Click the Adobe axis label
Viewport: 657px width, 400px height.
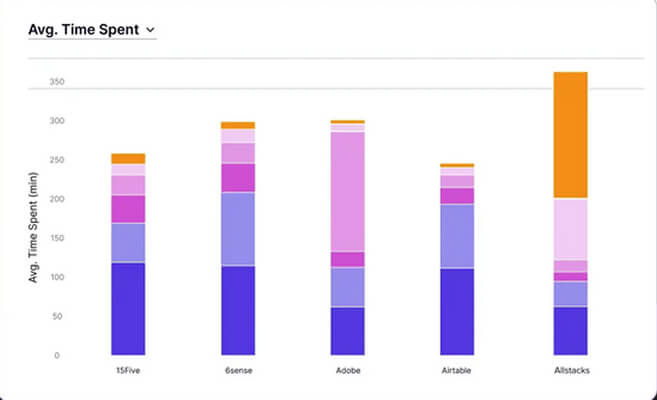[348, 370]
